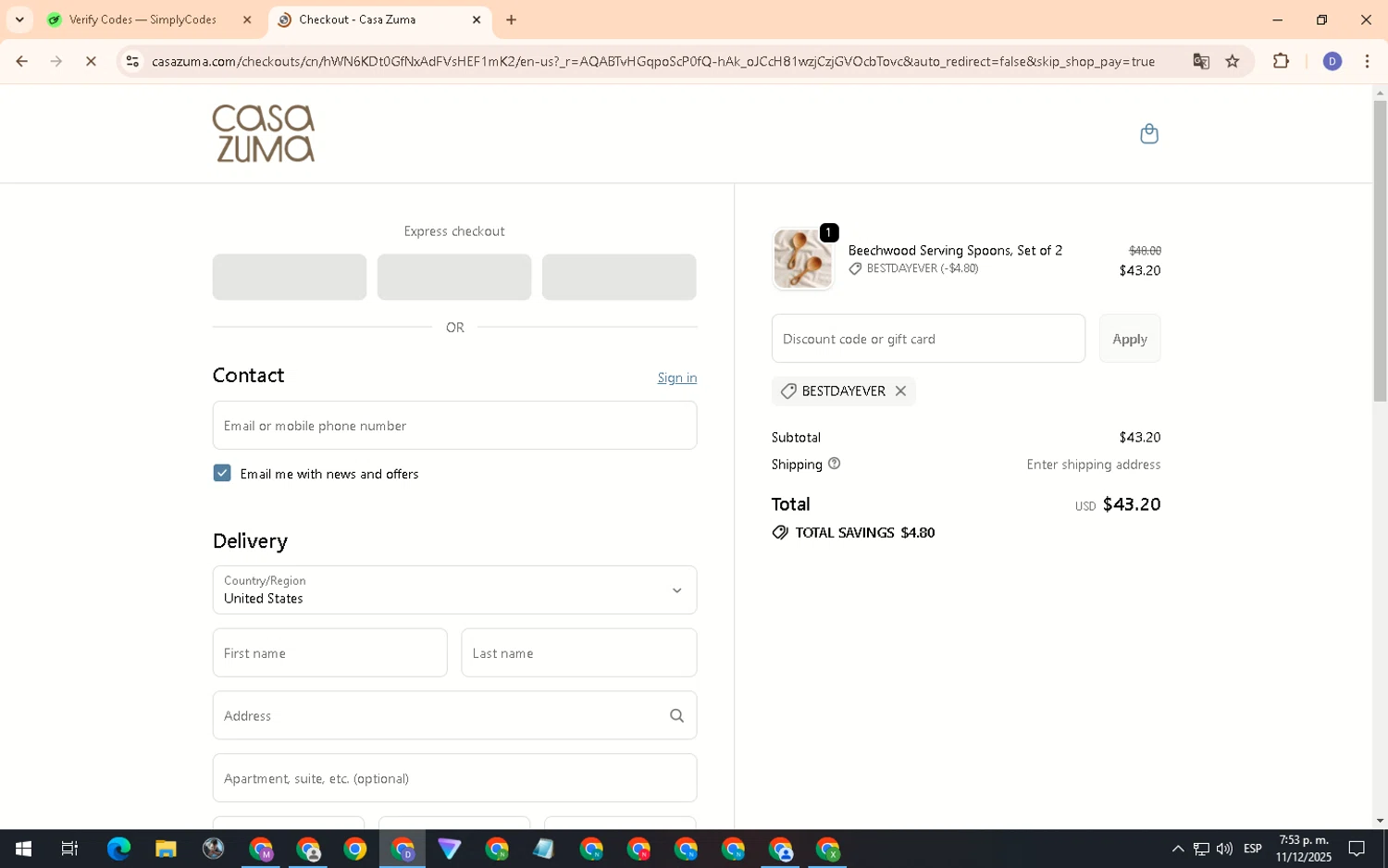The image size is (1388, 868).
Task: Click the taskbar clock showing 7:53 p. m.
Action: click(1304, 849)
